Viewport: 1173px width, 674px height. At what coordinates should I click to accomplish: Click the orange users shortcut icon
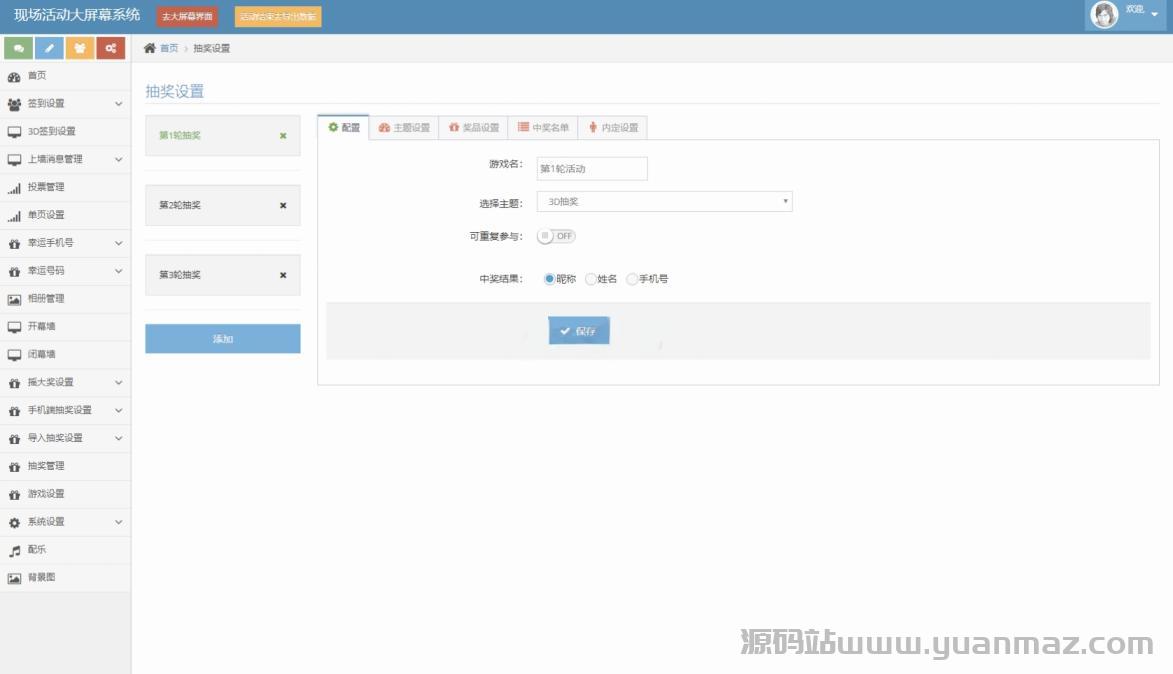(80, 48)
